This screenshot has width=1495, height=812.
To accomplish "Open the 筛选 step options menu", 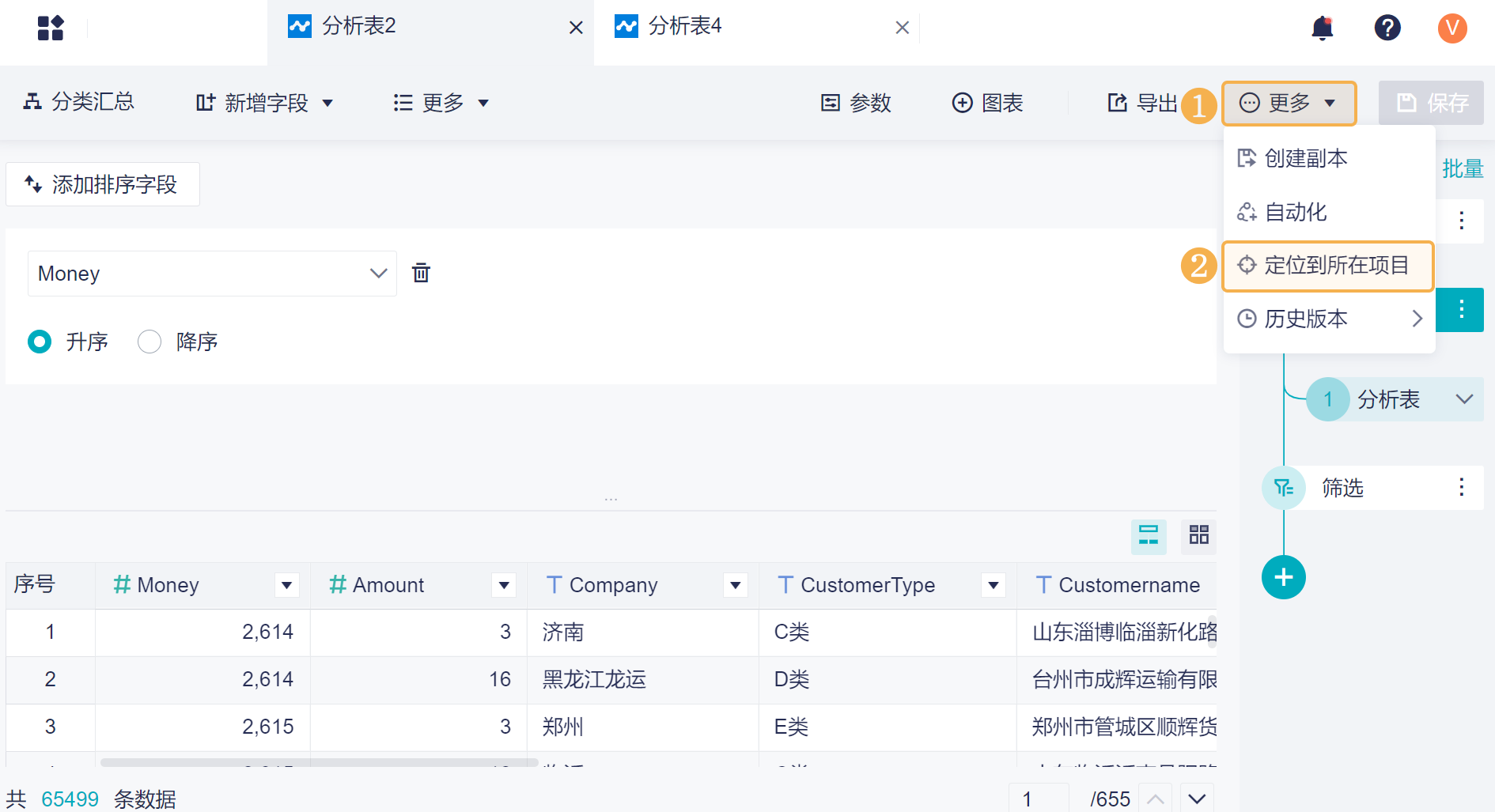I will pyautogui.click(x=1462, y=487).
